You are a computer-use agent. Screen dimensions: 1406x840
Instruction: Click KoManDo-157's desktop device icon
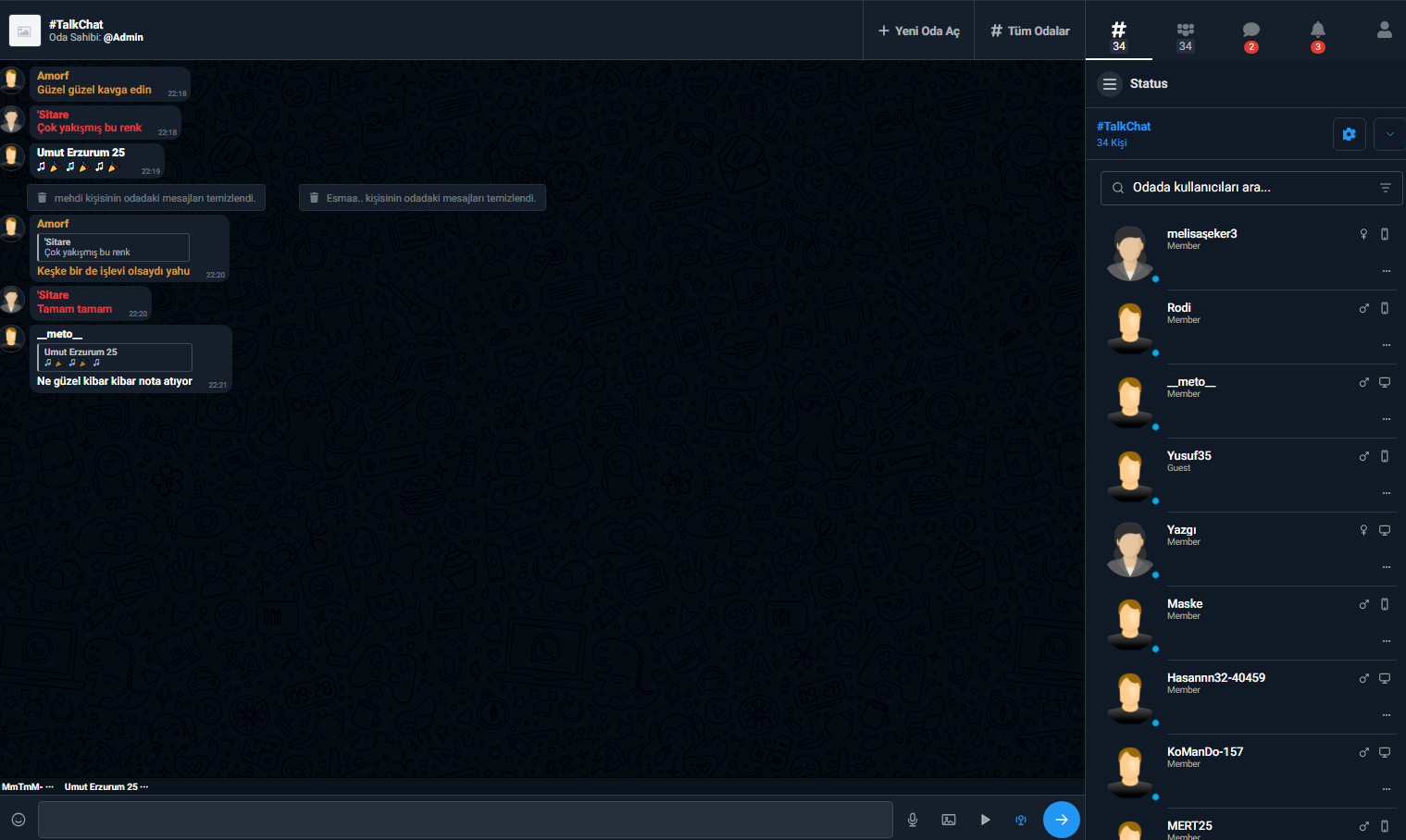1385,752
